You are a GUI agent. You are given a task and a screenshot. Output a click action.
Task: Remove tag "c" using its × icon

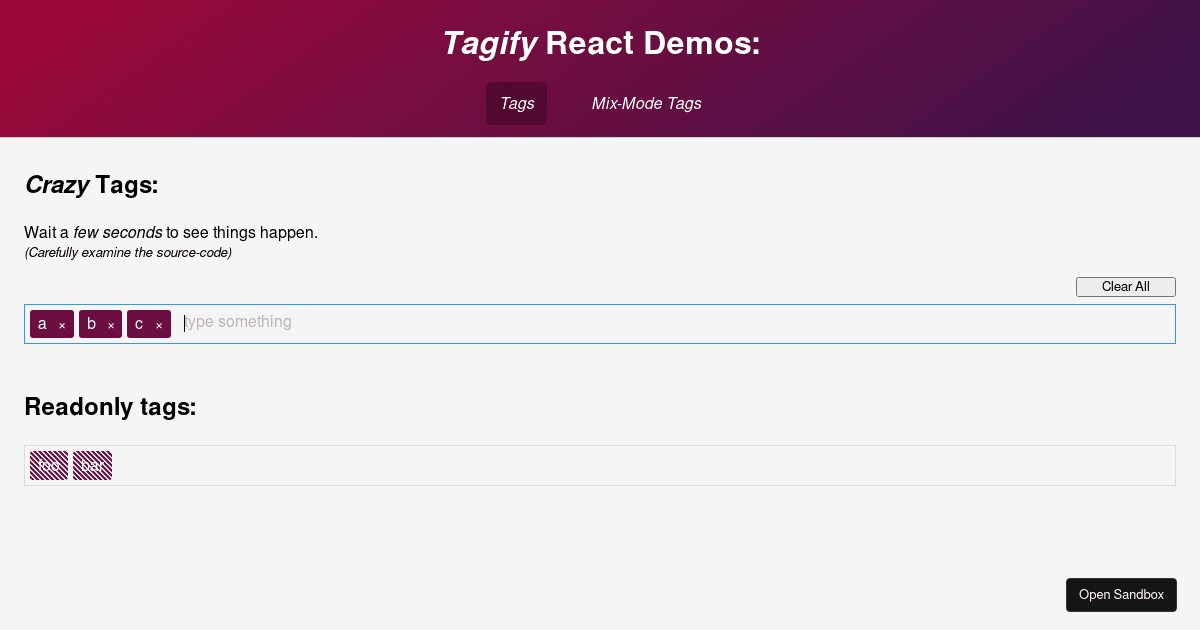tap(159, 324)
